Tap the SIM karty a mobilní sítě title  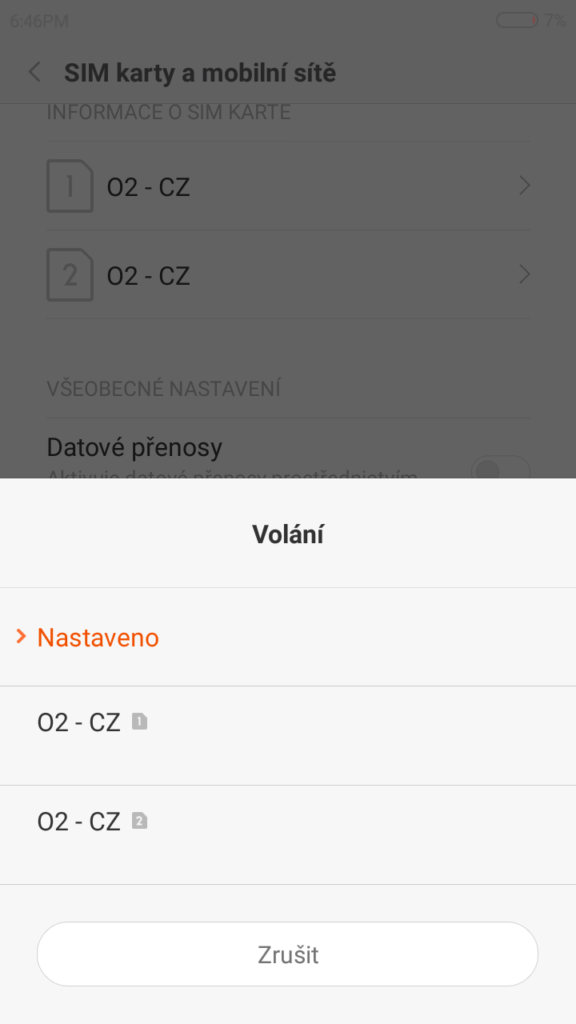200,73
